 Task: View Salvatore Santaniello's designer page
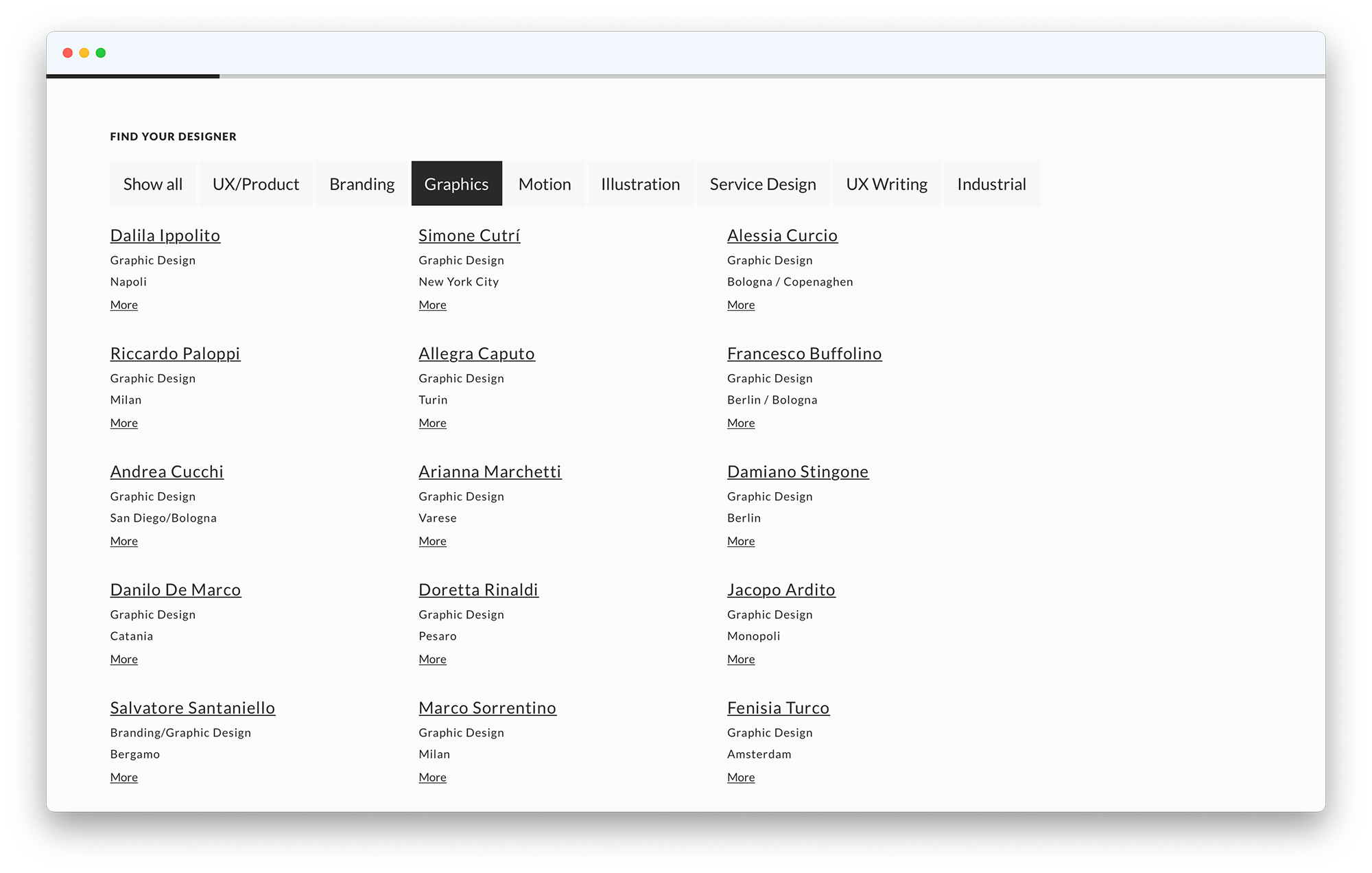(193, 708)
